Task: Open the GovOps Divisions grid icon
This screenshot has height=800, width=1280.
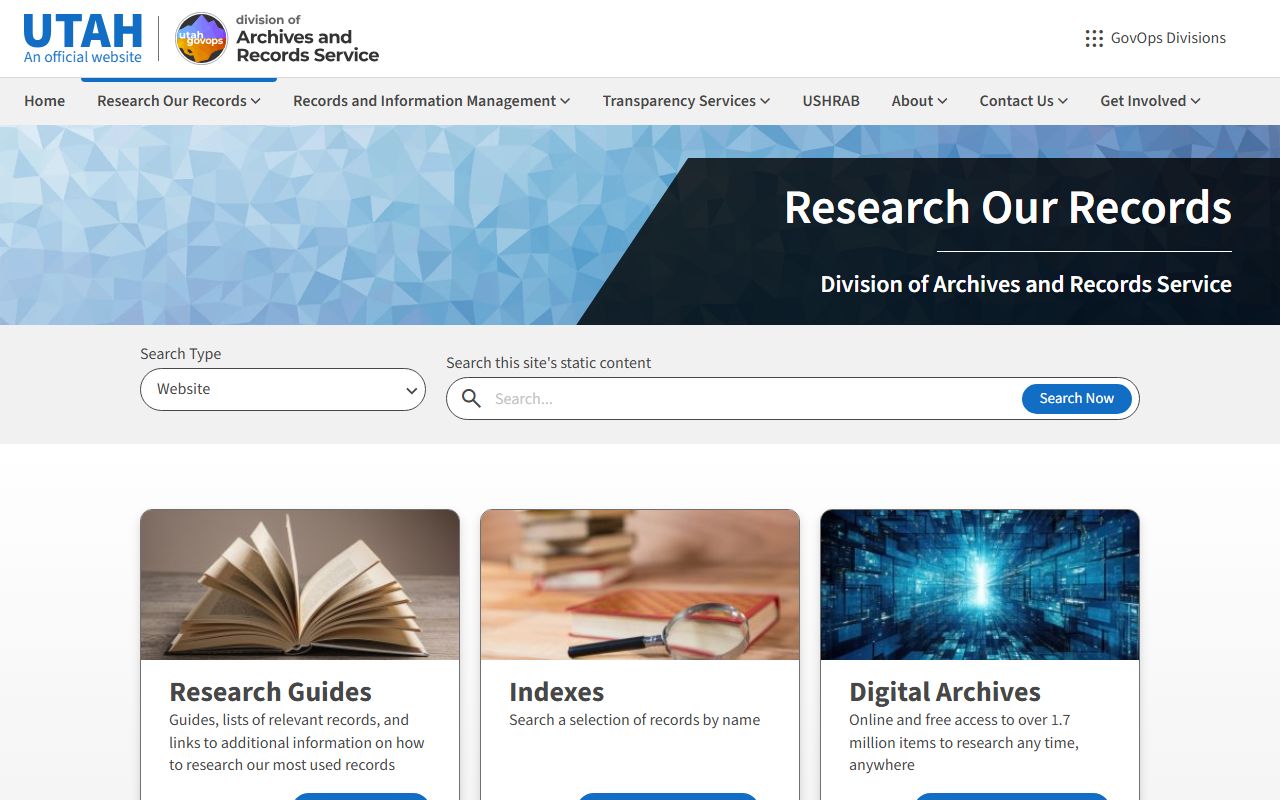Action: [1094, 38]
